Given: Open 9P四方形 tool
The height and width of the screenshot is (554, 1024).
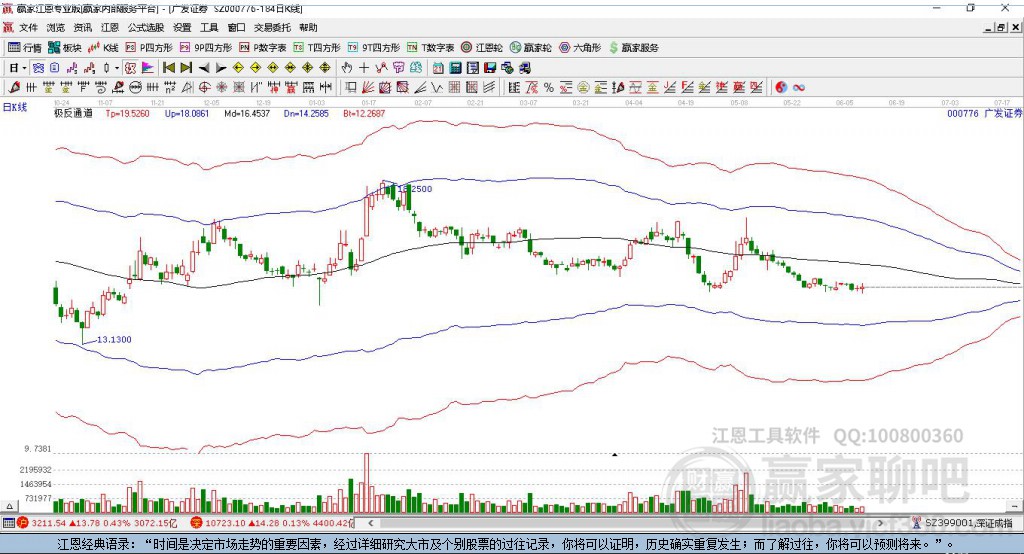Looking at the screenshot, I should [x=206, y=48].
